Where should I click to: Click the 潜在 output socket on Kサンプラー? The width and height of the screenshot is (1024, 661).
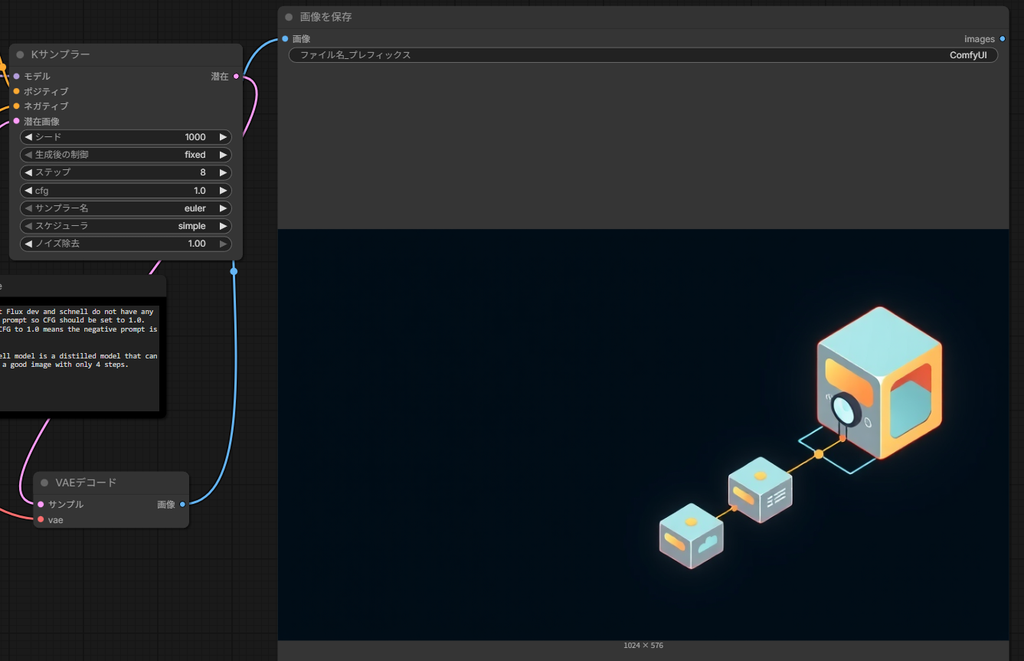[x=236, y=76]
